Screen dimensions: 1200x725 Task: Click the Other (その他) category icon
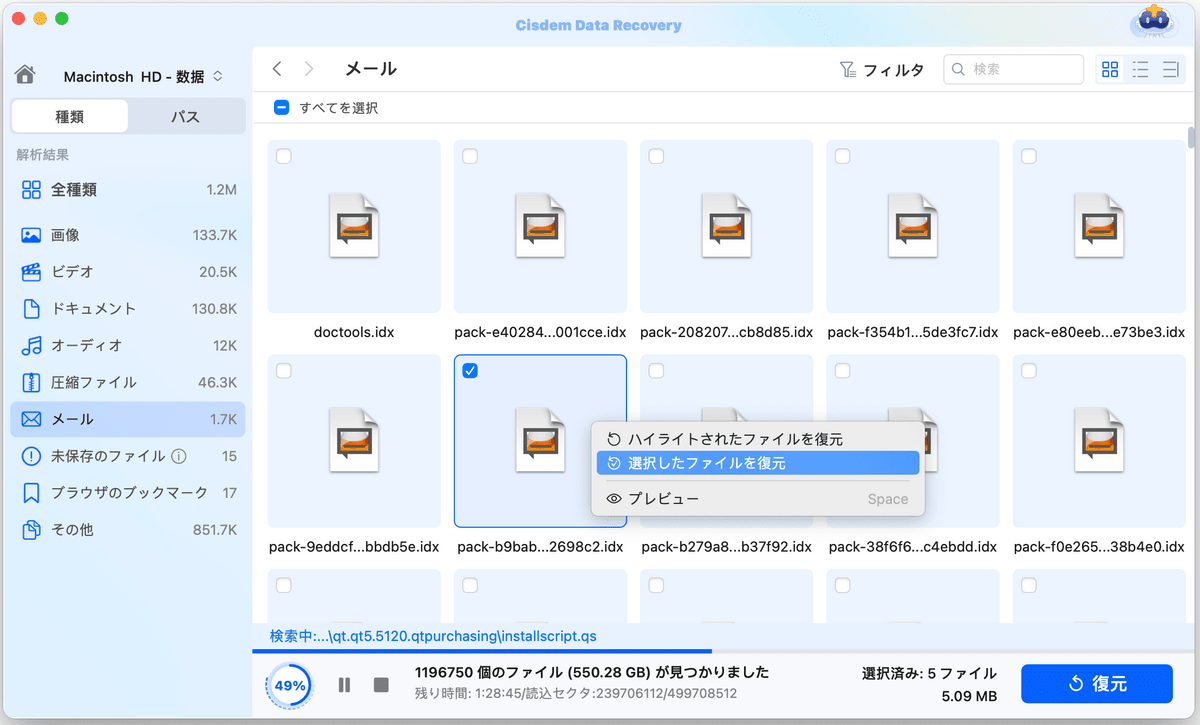pos(31,530)
